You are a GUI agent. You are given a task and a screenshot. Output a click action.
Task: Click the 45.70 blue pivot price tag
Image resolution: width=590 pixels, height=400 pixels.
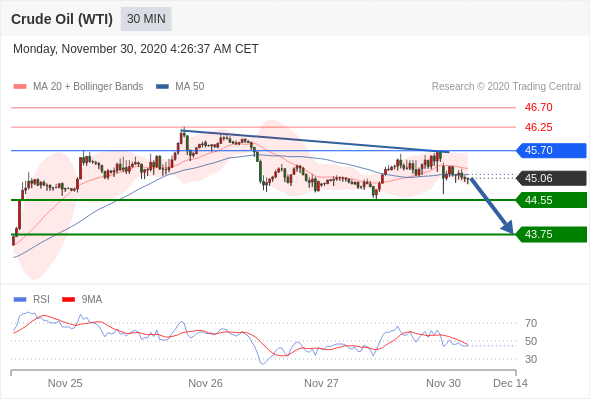point(551,151)
